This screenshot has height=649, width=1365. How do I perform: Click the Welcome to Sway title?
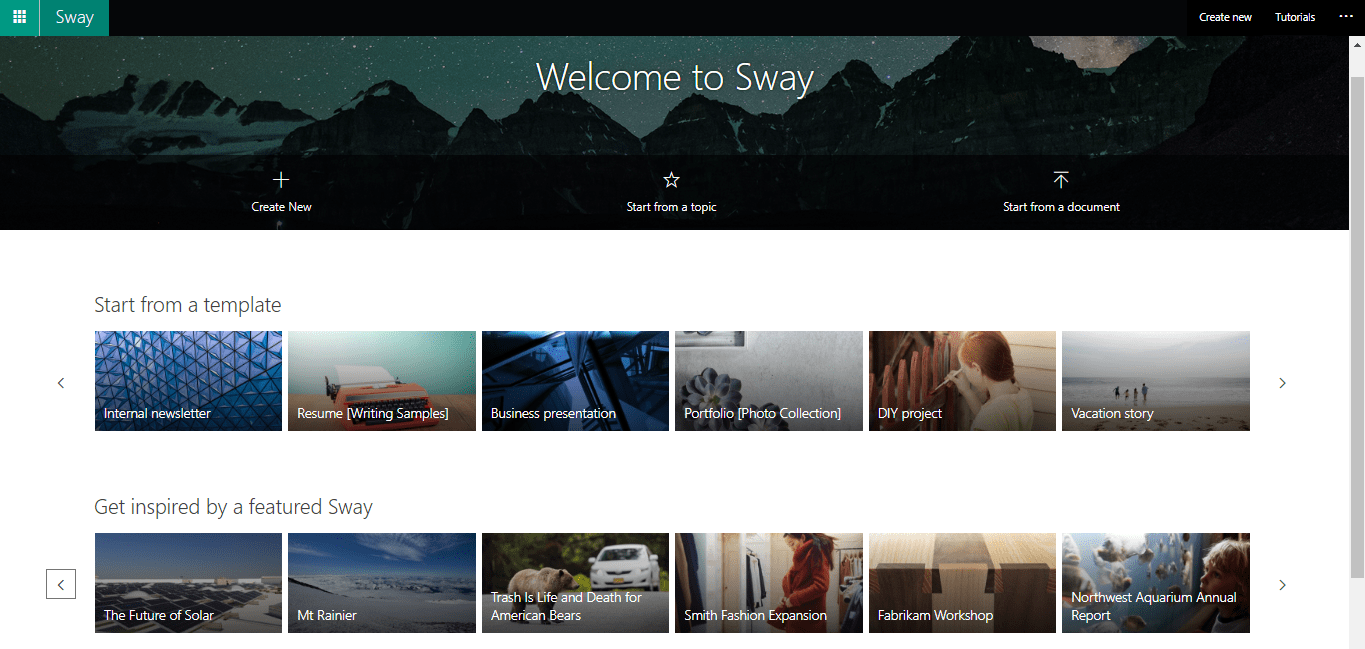point(675,77)
